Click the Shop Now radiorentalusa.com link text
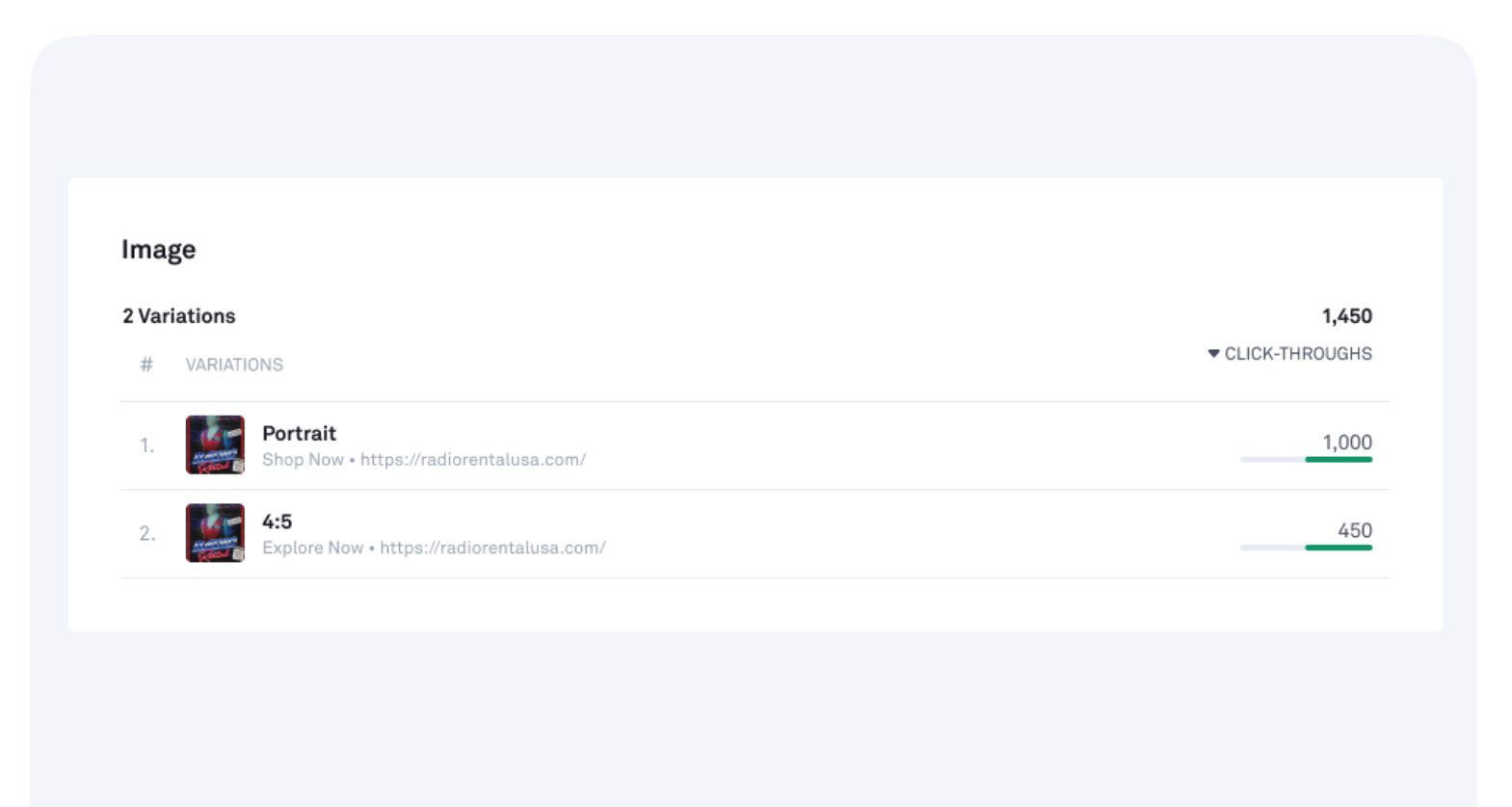This screenshot has height=807, width=1512. (424, 460)
